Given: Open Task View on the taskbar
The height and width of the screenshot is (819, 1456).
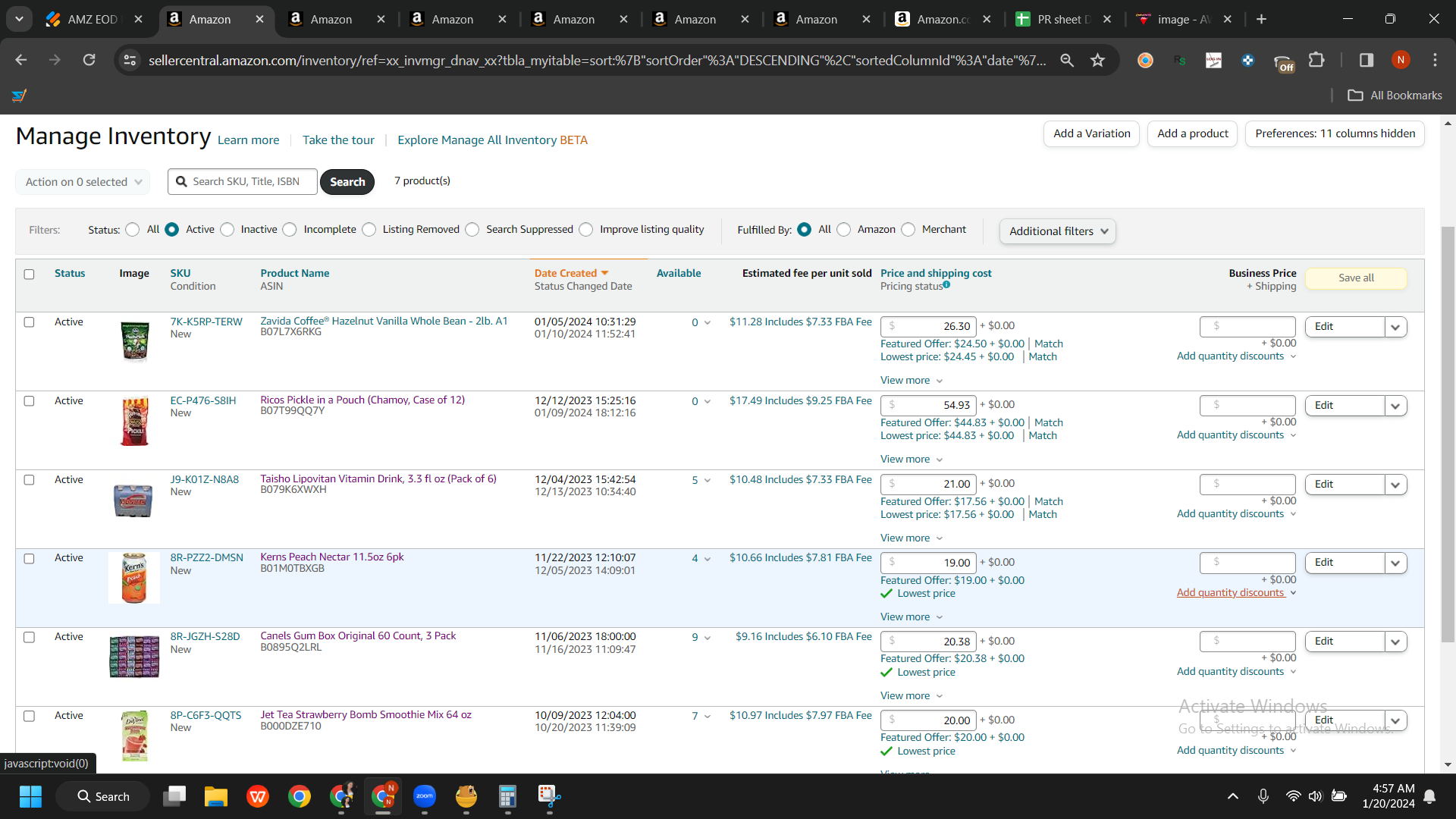Looking at the screenshot, I should coord(174,796).
